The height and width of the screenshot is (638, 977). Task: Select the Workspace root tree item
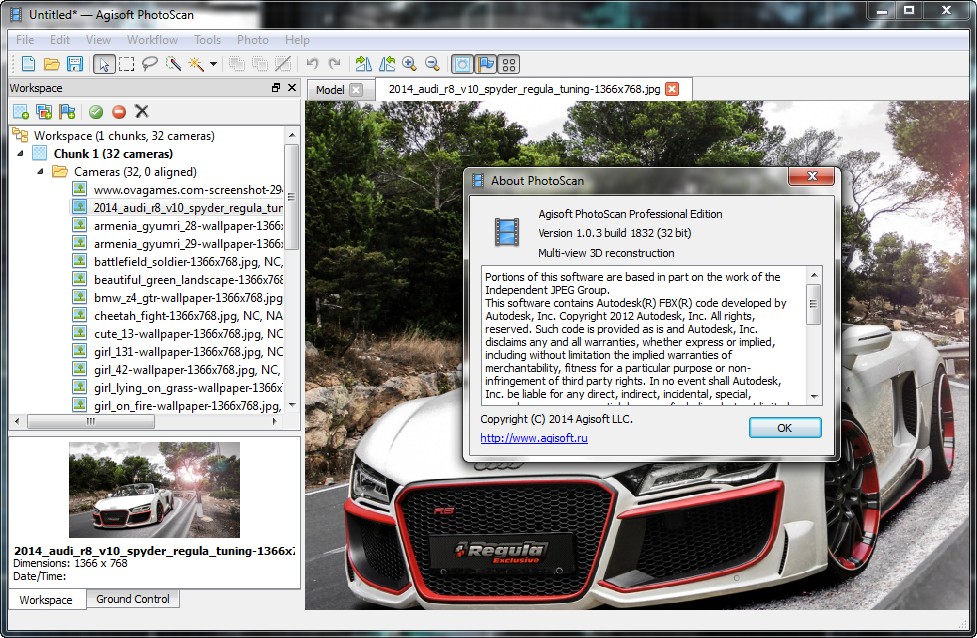click(124, 136)
